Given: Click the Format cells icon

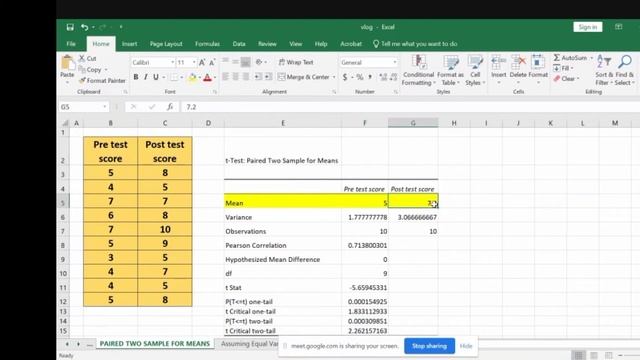Looking at the screenshot, I should tap(538, 63).
